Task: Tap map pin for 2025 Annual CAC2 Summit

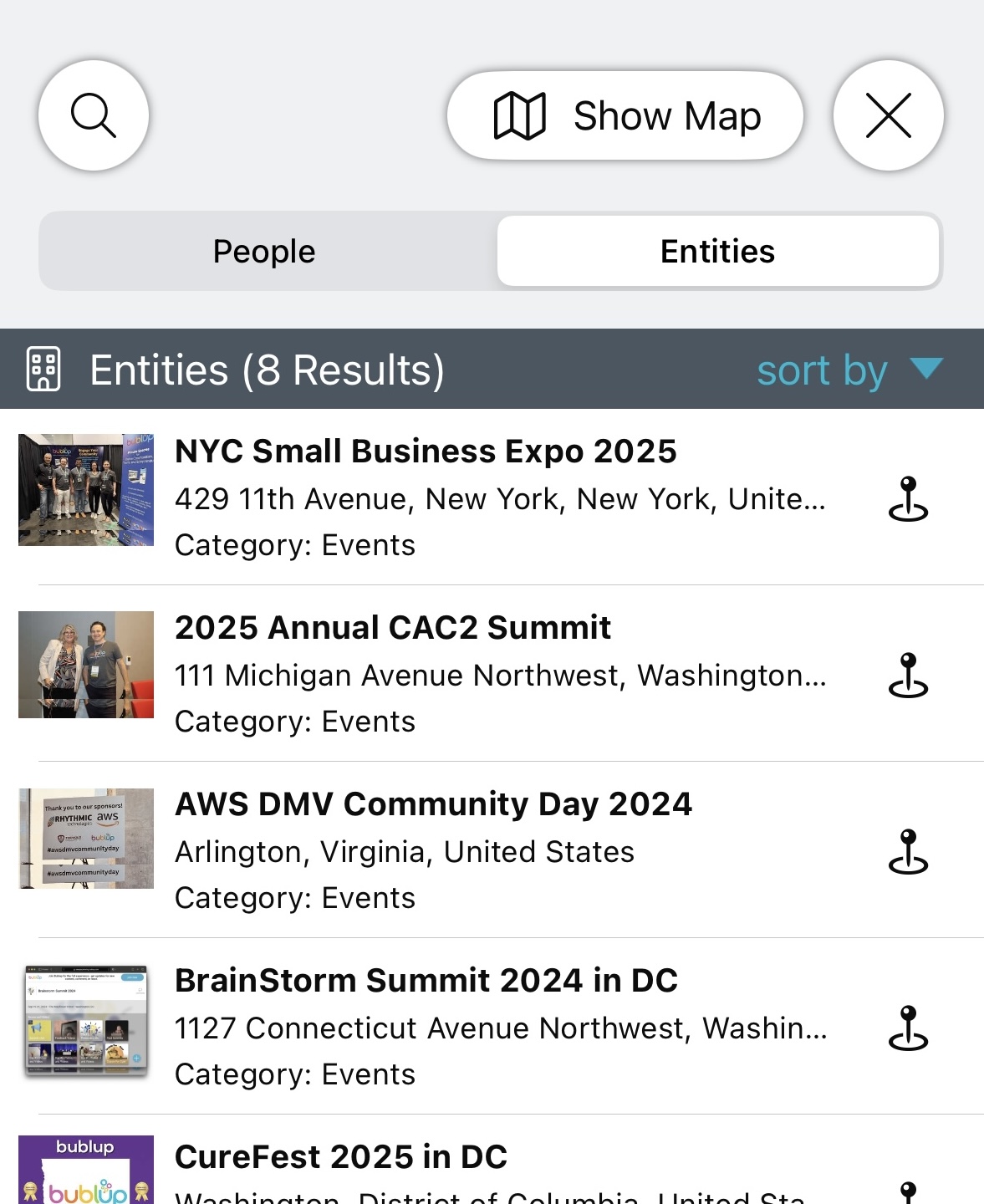Action: pos(908,676)
